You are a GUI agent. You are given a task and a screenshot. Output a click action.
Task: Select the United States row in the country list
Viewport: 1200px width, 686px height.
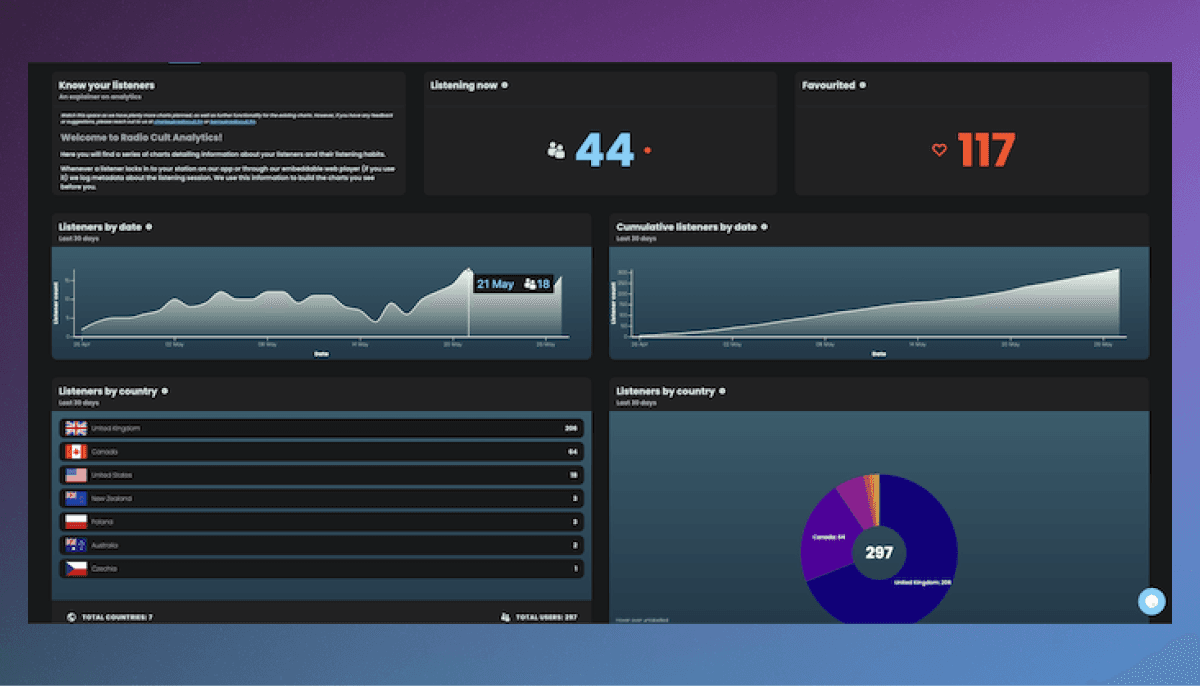320,474
